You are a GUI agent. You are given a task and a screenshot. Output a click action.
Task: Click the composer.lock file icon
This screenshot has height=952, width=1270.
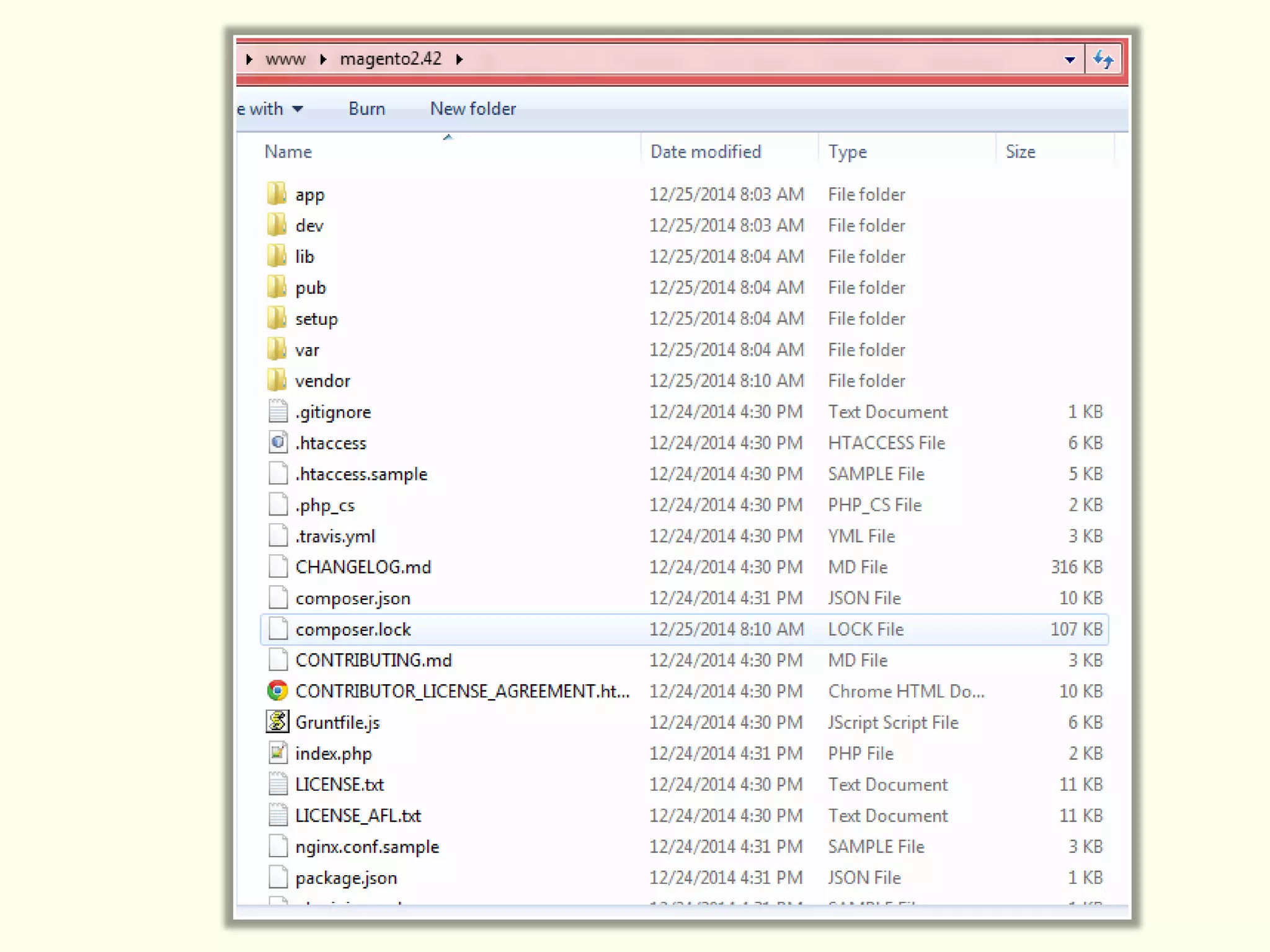278,629
